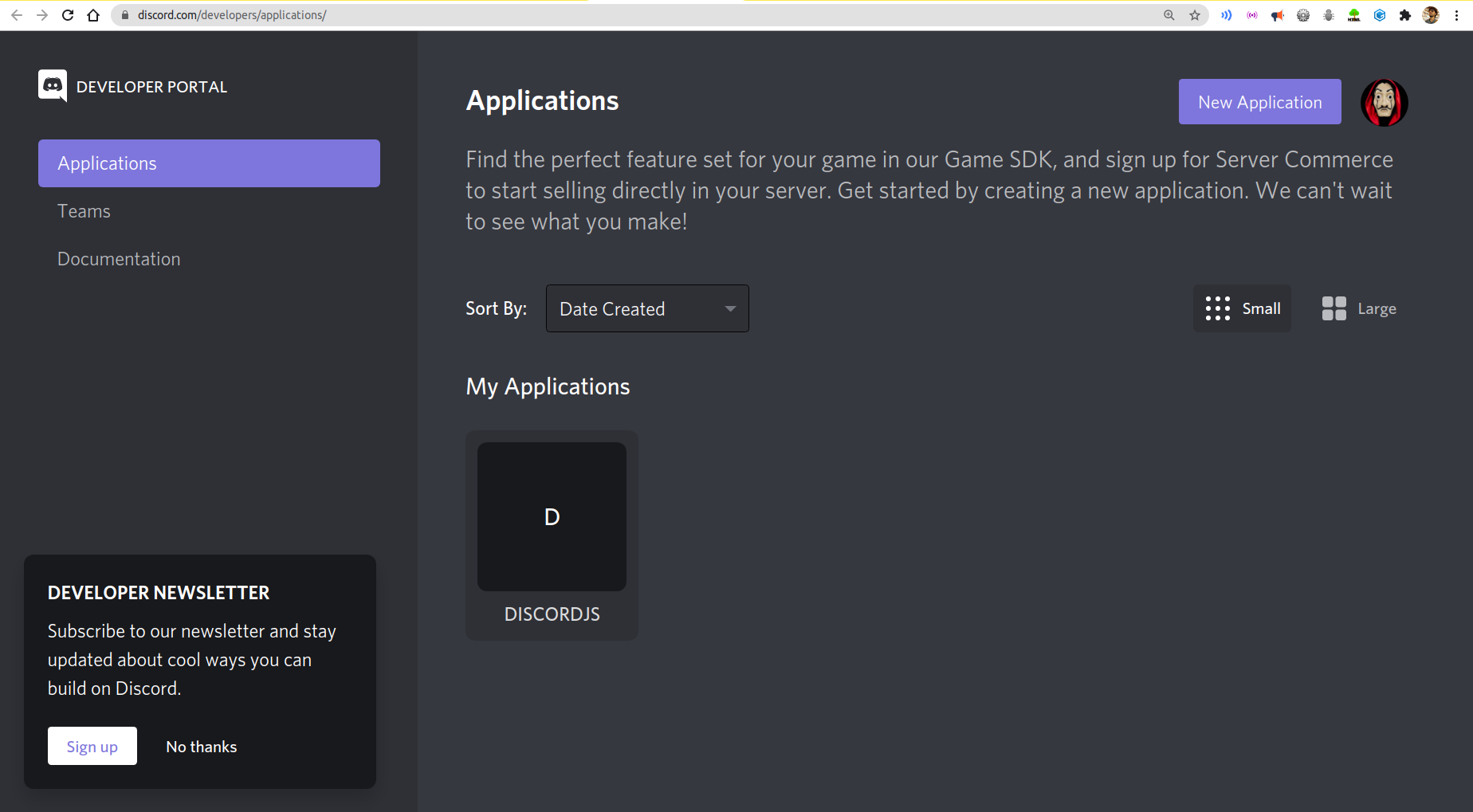Switch to Small view label
Screen dimensions: 1473x812
coord(1261,308)
